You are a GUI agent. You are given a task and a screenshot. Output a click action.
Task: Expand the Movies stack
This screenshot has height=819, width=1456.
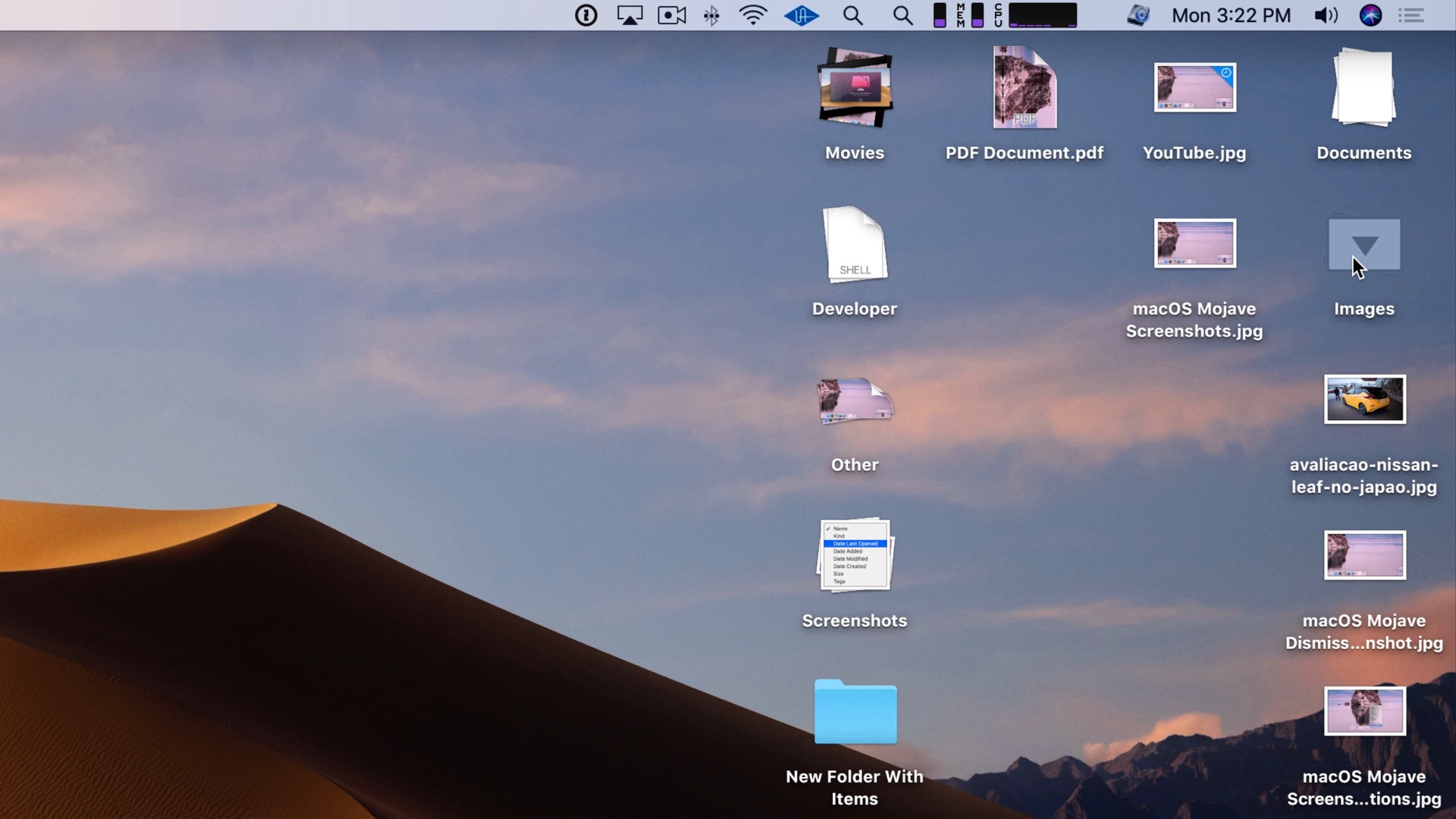click(x=855, y=88)
